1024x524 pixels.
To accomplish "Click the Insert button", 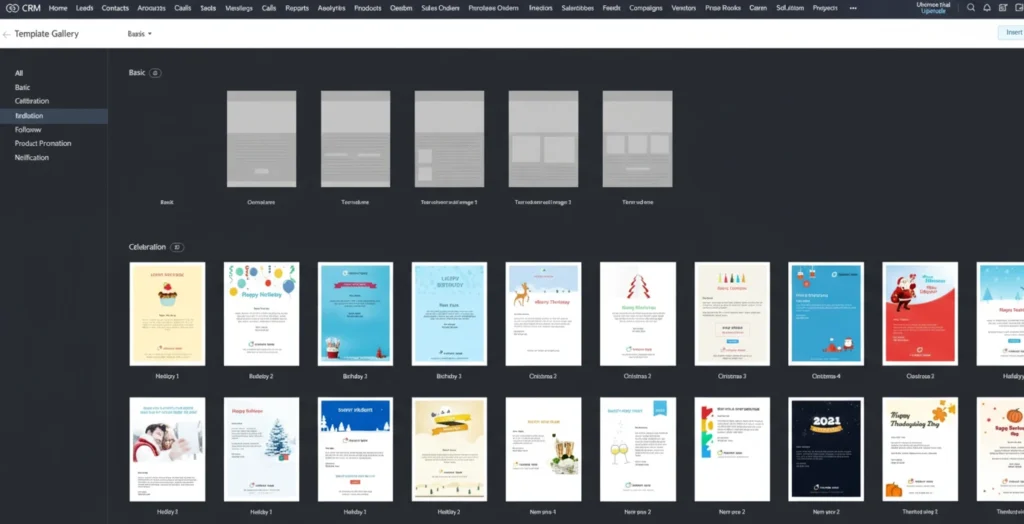I will [x=1012, y=33].
